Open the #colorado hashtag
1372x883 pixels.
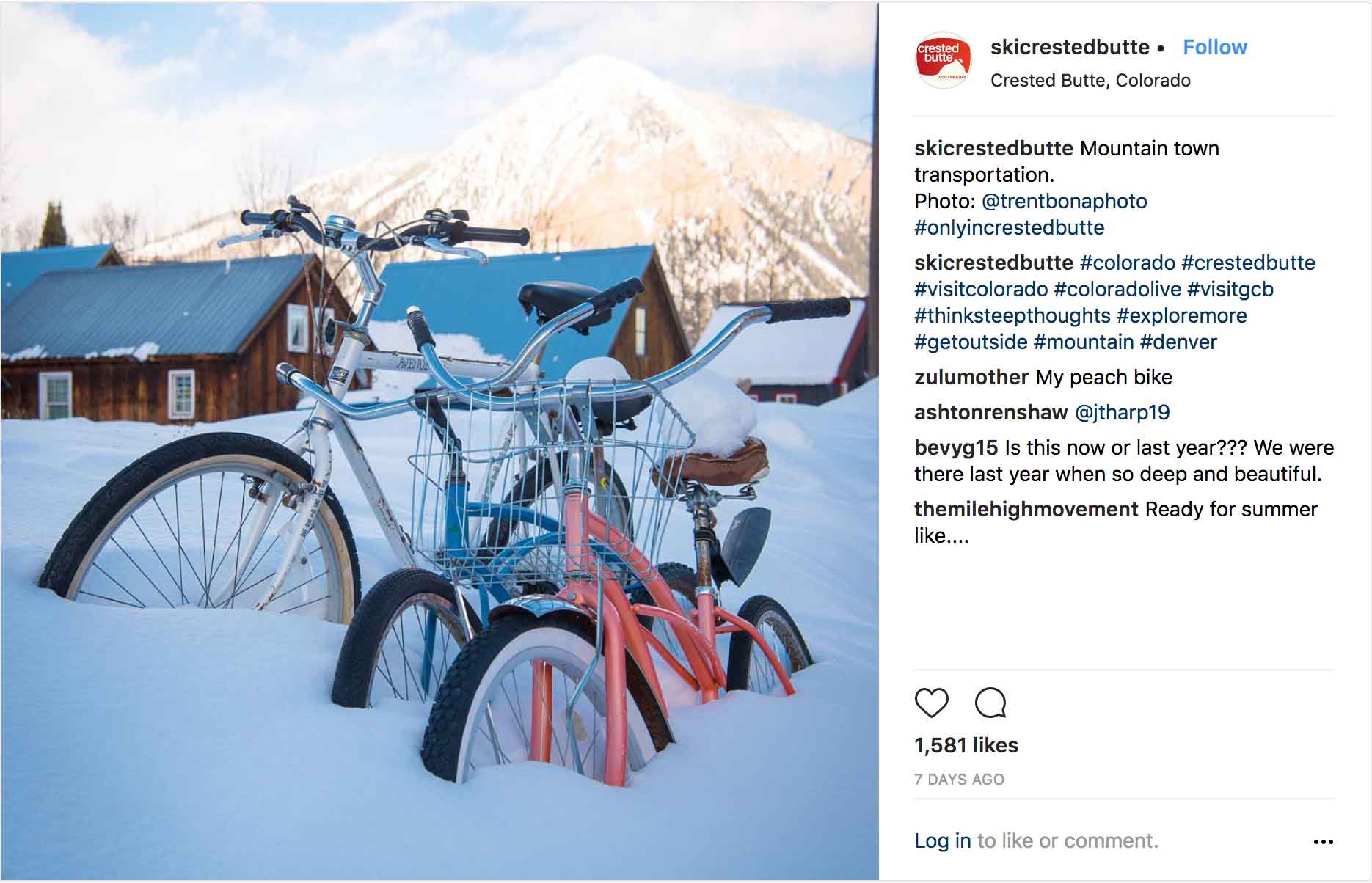(1128, 263)
